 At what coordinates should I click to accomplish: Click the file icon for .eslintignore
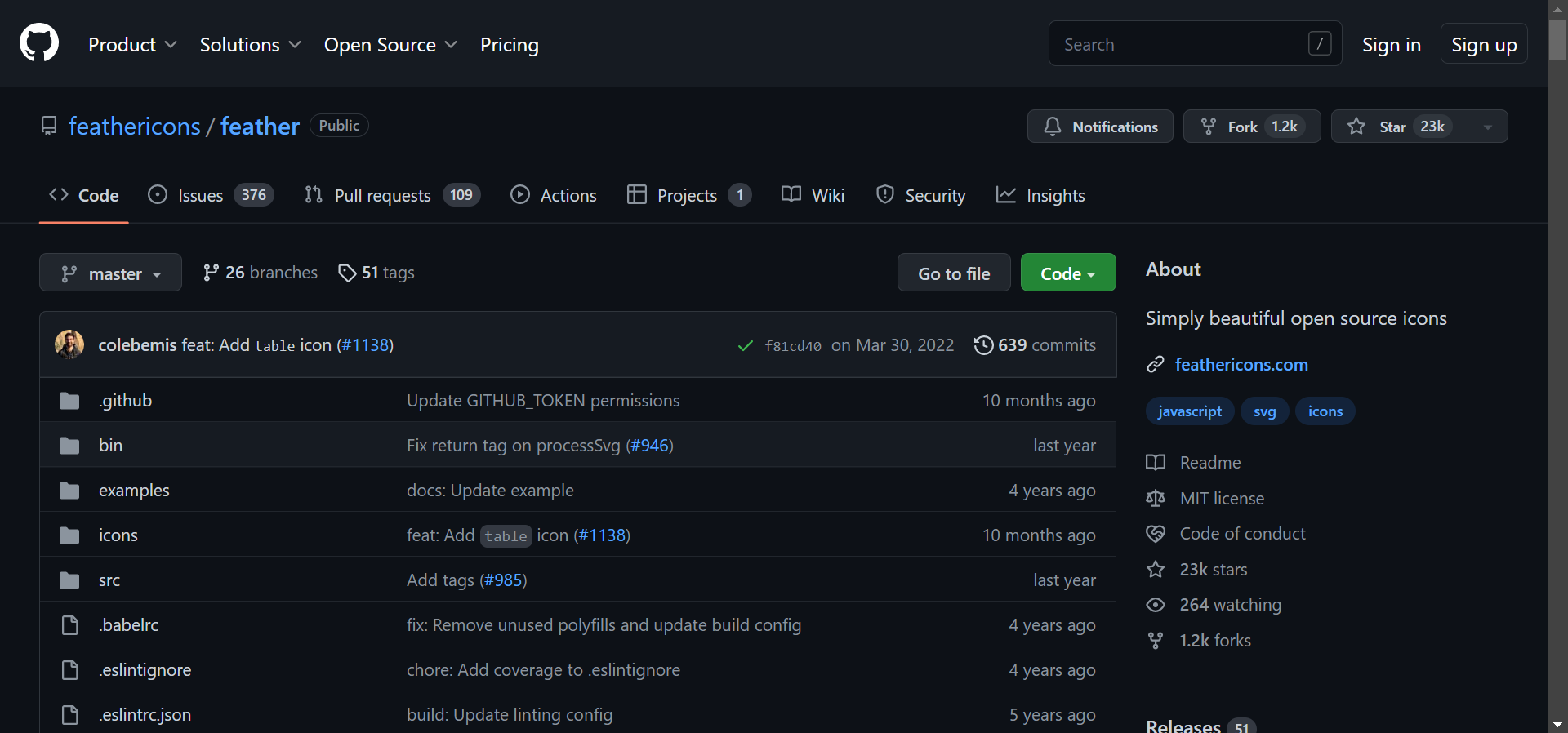[x=70, y=670]
